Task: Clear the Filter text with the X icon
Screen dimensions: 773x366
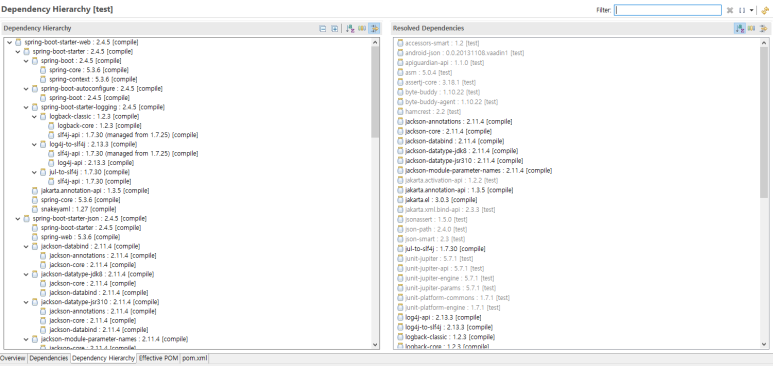Action: [730, 10]
